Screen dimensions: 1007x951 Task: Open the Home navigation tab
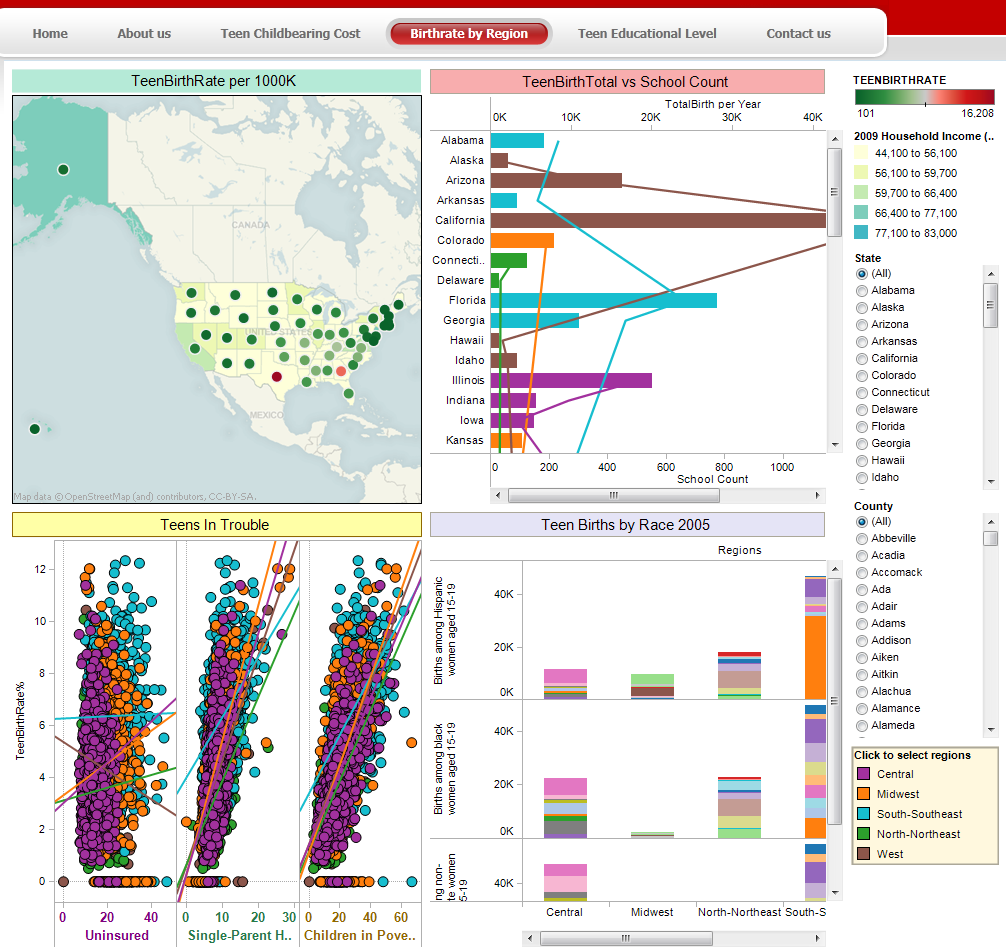tap(50, 34)
